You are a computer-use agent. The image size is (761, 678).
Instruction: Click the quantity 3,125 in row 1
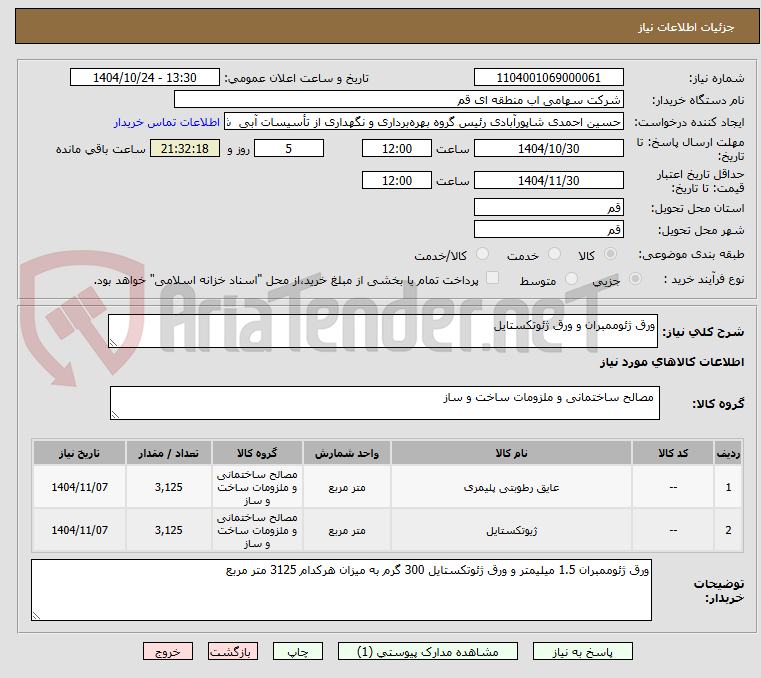(168, 487)
